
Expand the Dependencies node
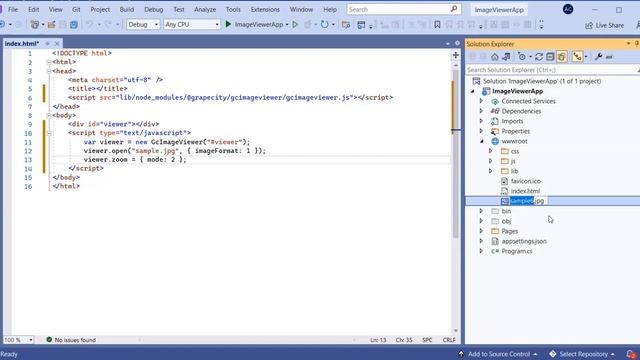click(481, 111)
